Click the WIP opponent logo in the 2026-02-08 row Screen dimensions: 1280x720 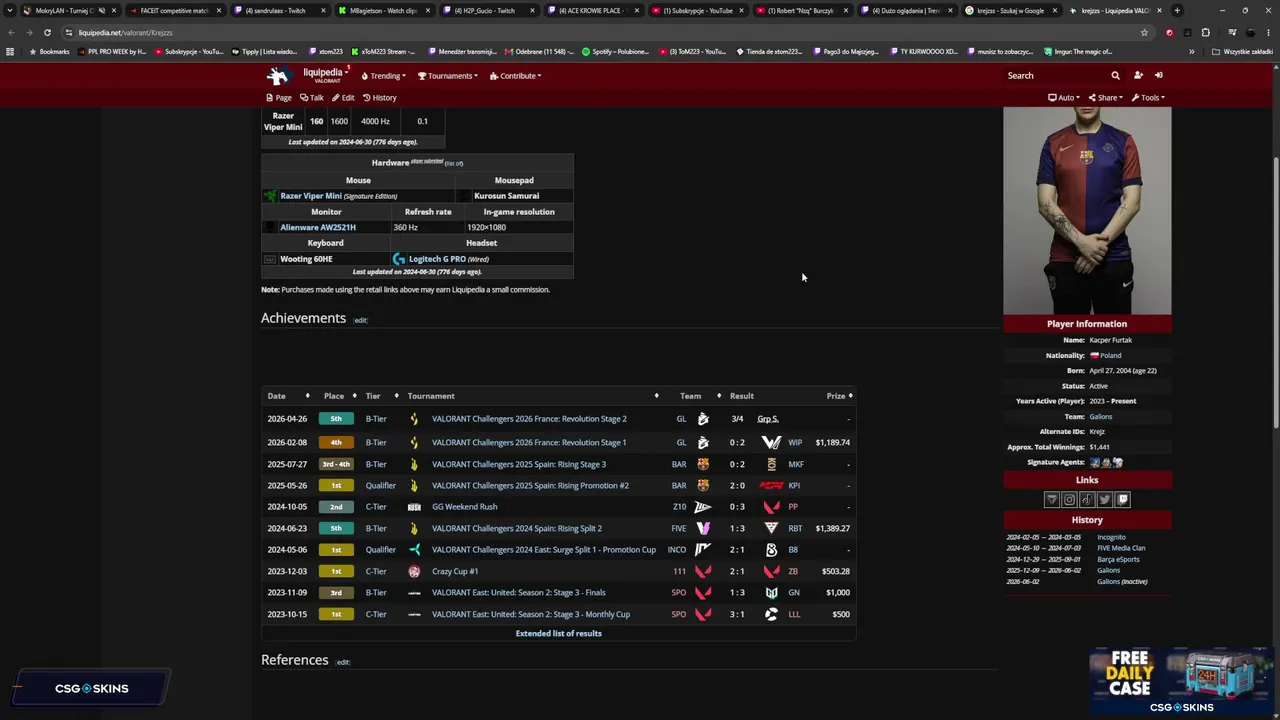click(x=771, y=442)
